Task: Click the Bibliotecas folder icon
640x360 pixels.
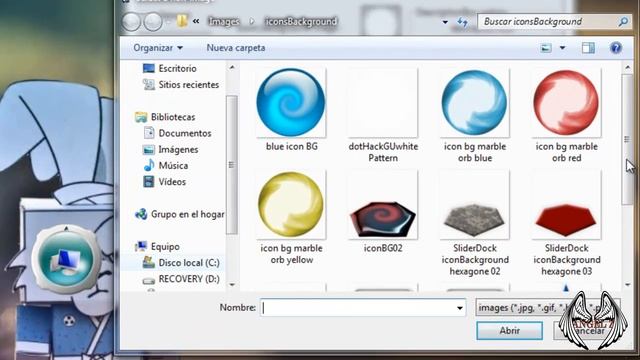Action: [x=141, y=117]
